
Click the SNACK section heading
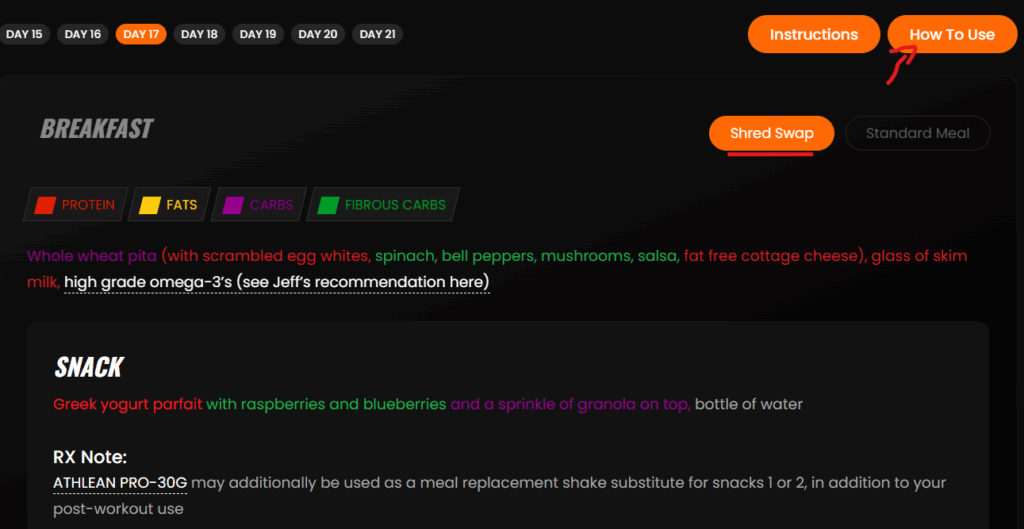coord(88,368)
